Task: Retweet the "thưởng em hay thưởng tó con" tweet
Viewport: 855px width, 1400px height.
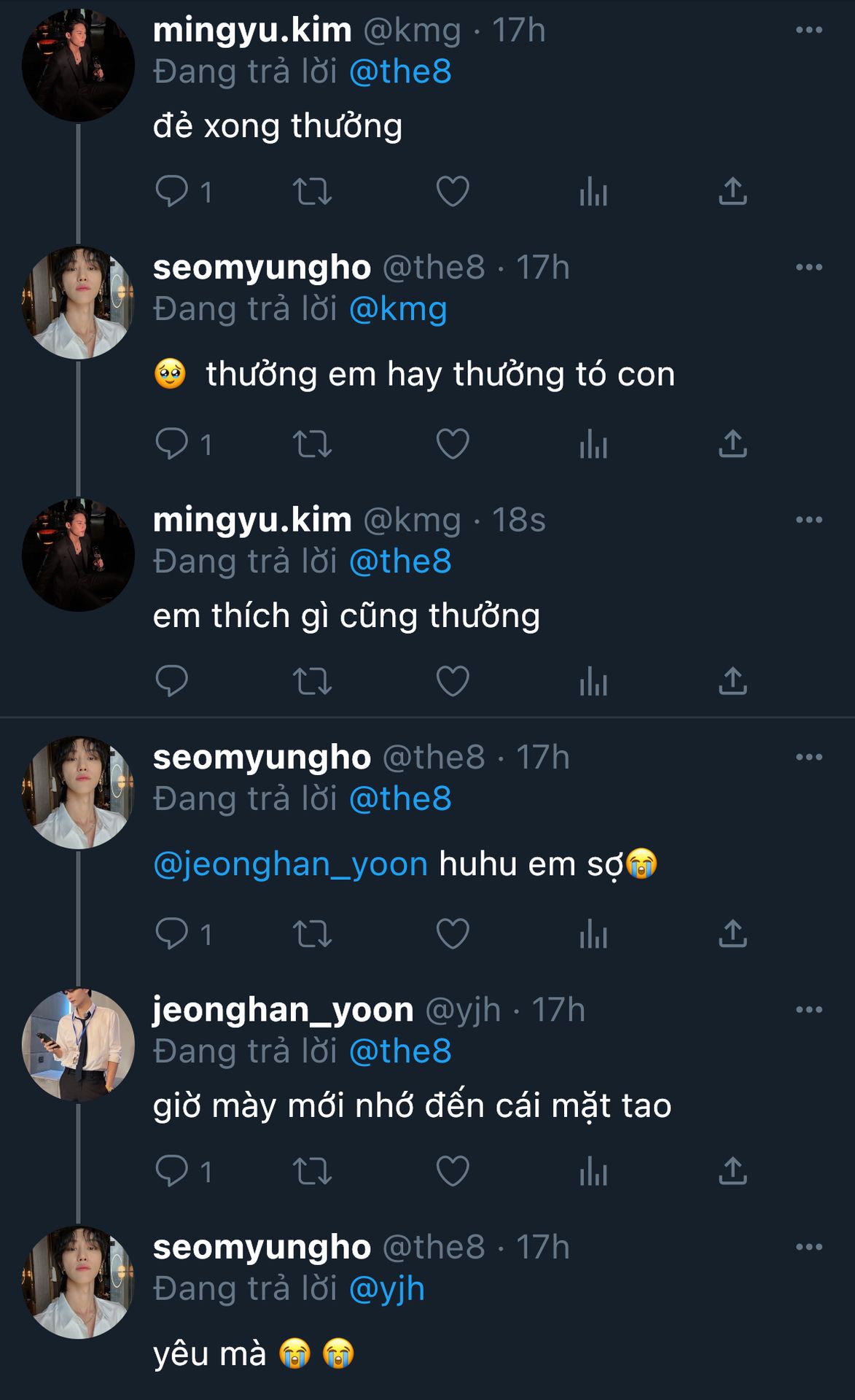Action: [x=312, y=443]
